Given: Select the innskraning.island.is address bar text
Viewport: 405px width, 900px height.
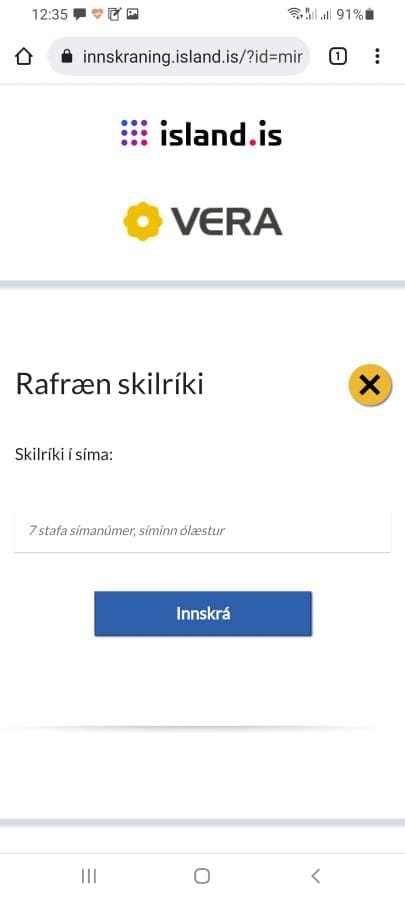Looking at the screenshot, I should click(192, 56).
